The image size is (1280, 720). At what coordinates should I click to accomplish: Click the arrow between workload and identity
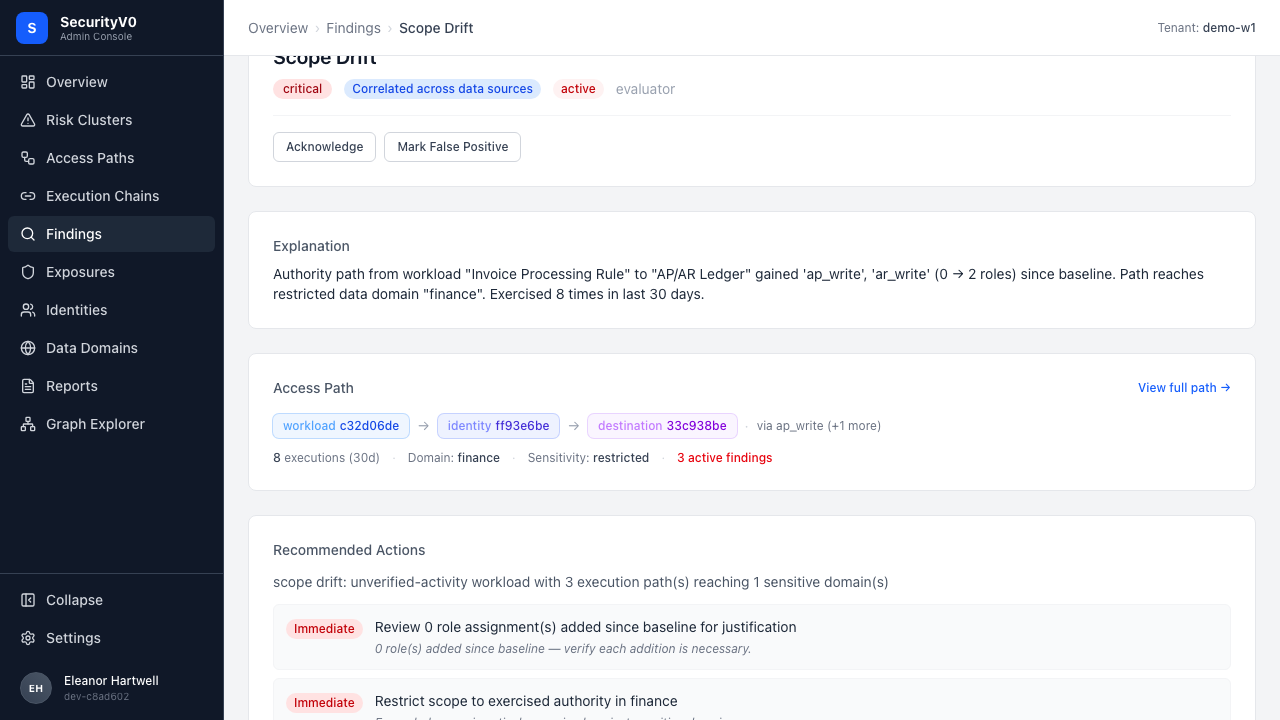pyautogui.click(x=424, y=426)
